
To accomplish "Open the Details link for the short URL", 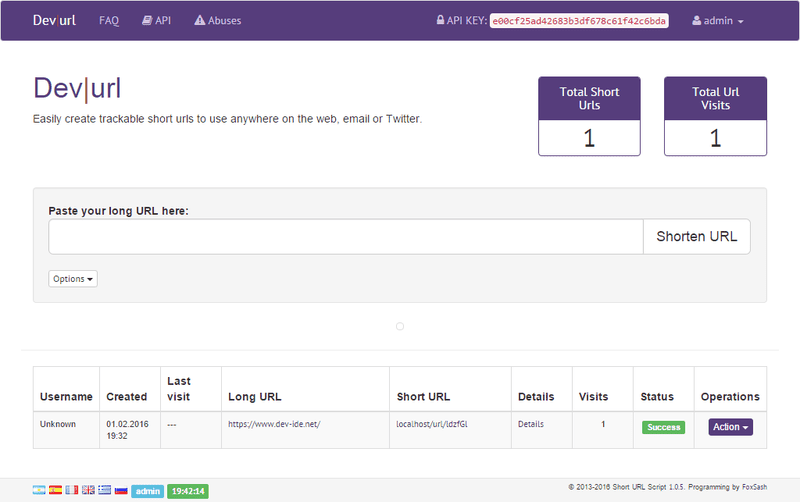I will (530, 424).
